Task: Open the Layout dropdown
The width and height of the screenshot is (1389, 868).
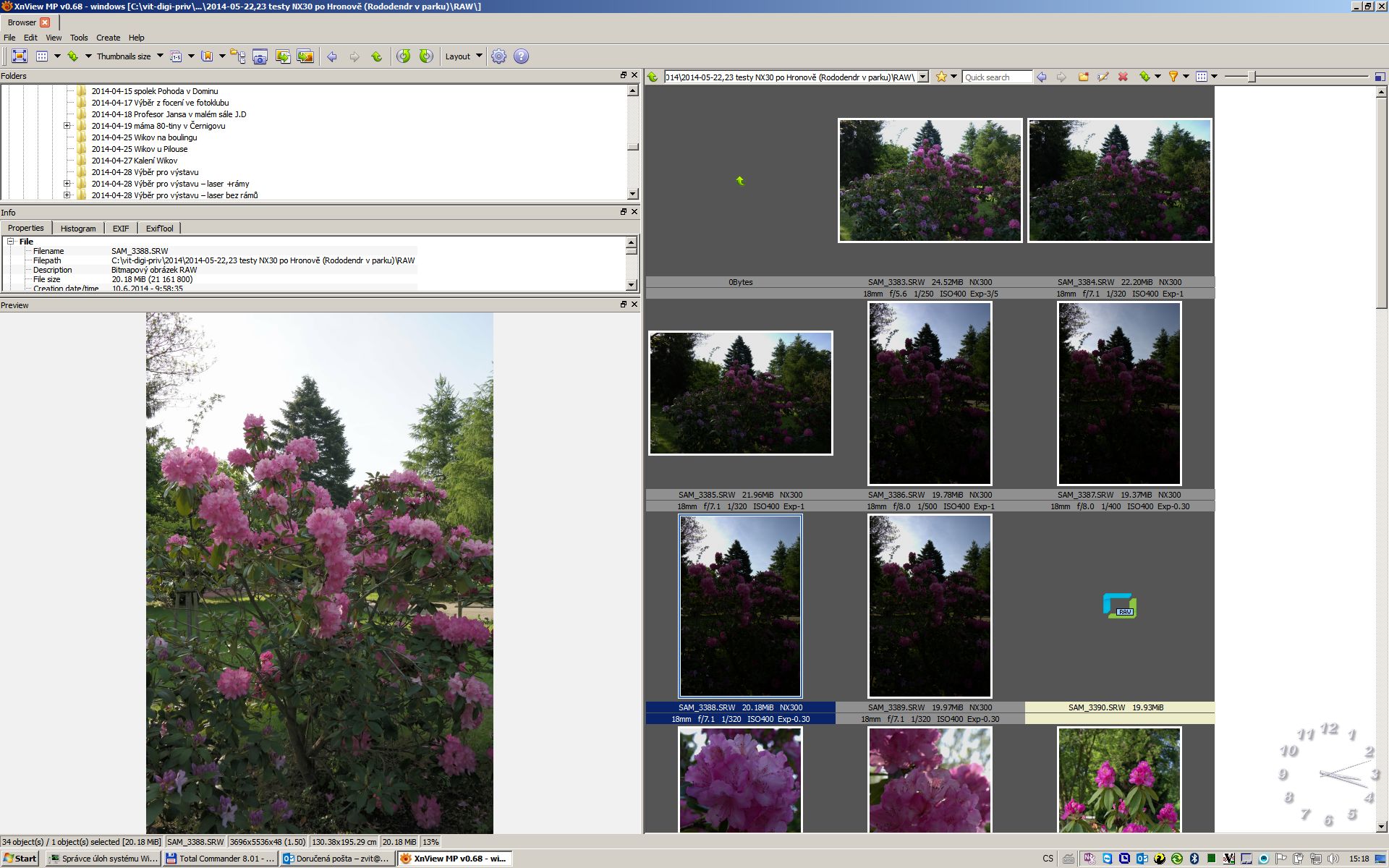Action: (x=463, y=56)
